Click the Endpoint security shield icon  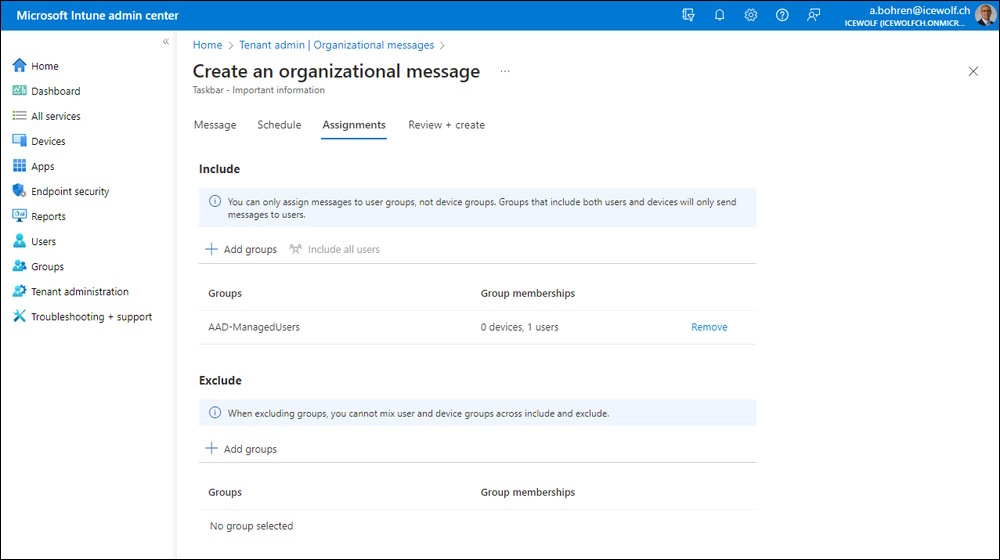click(x=20, y=191)
